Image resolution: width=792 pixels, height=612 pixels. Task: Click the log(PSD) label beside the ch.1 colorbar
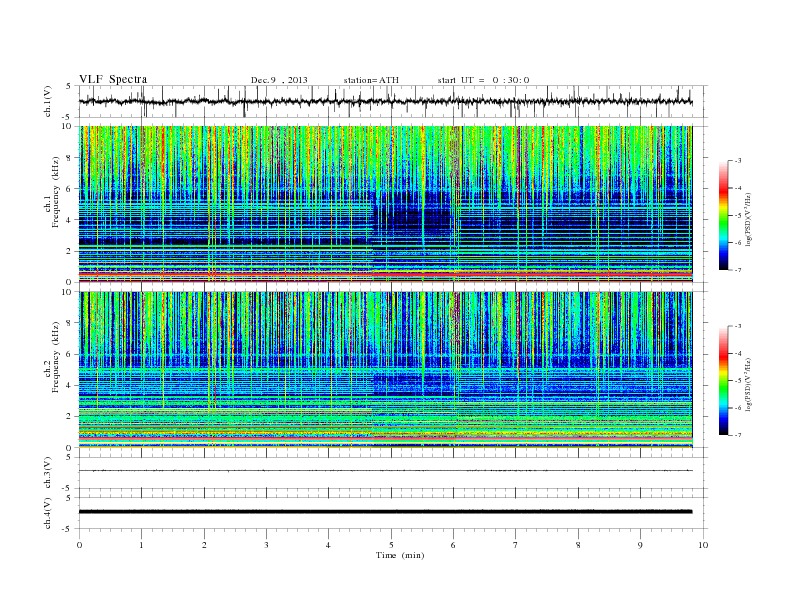pos(750,219)
